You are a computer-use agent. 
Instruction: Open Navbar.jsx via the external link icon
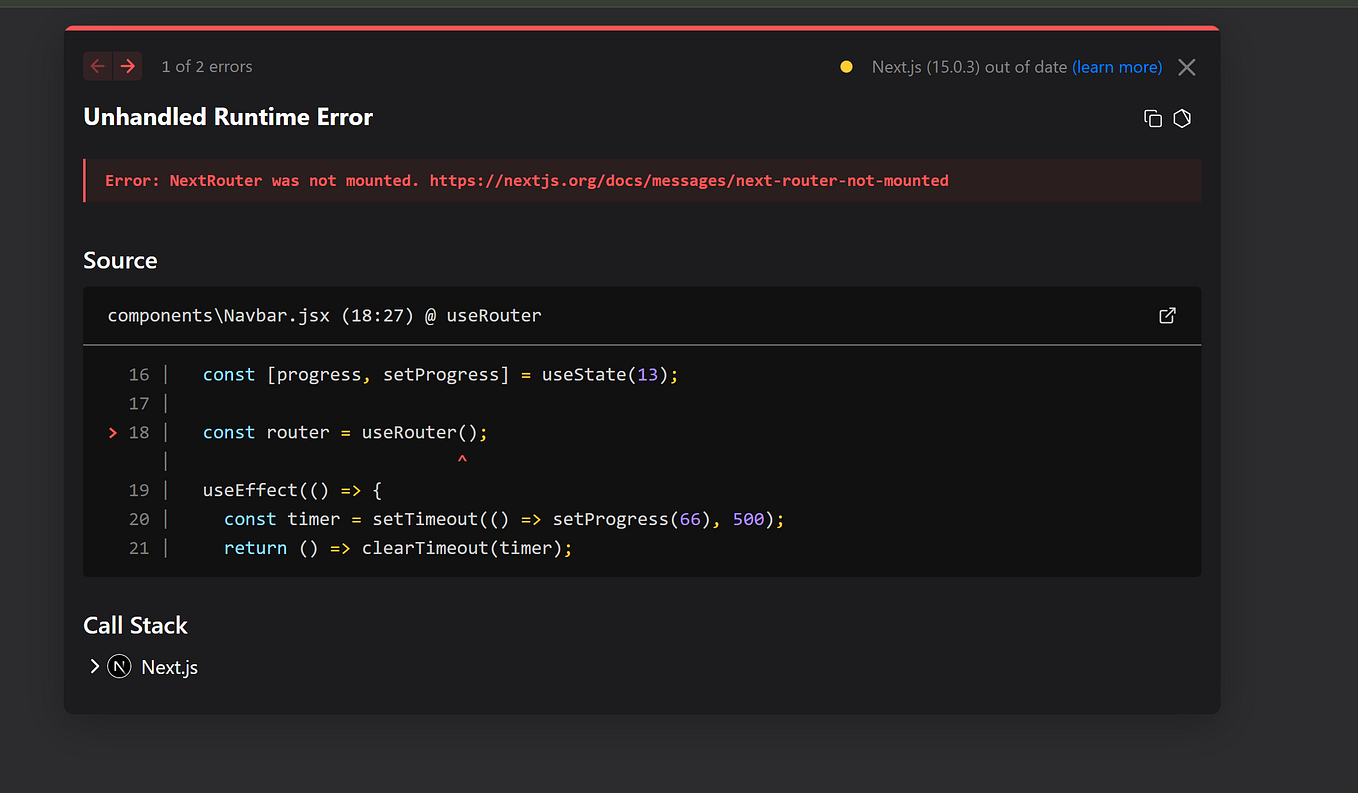[1167, 315]
